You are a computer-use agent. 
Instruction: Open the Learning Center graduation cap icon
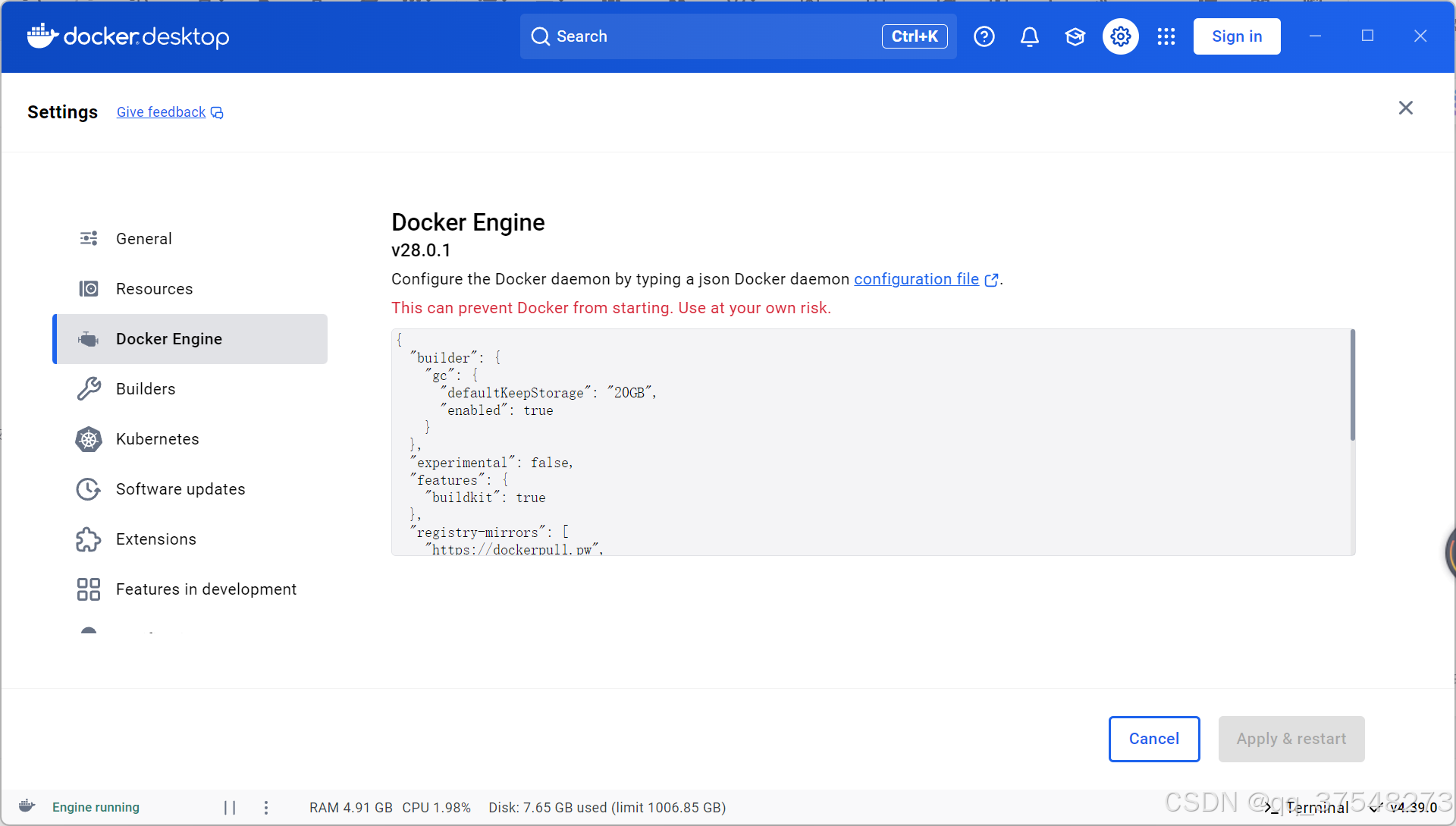tap(1075, 36)
